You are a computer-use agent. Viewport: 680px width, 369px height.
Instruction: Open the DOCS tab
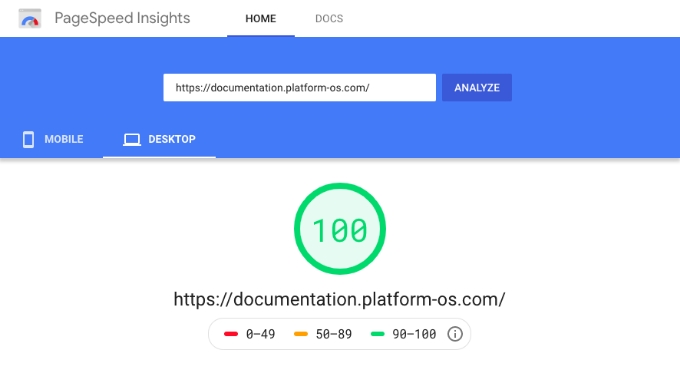(x=329, y=18)
